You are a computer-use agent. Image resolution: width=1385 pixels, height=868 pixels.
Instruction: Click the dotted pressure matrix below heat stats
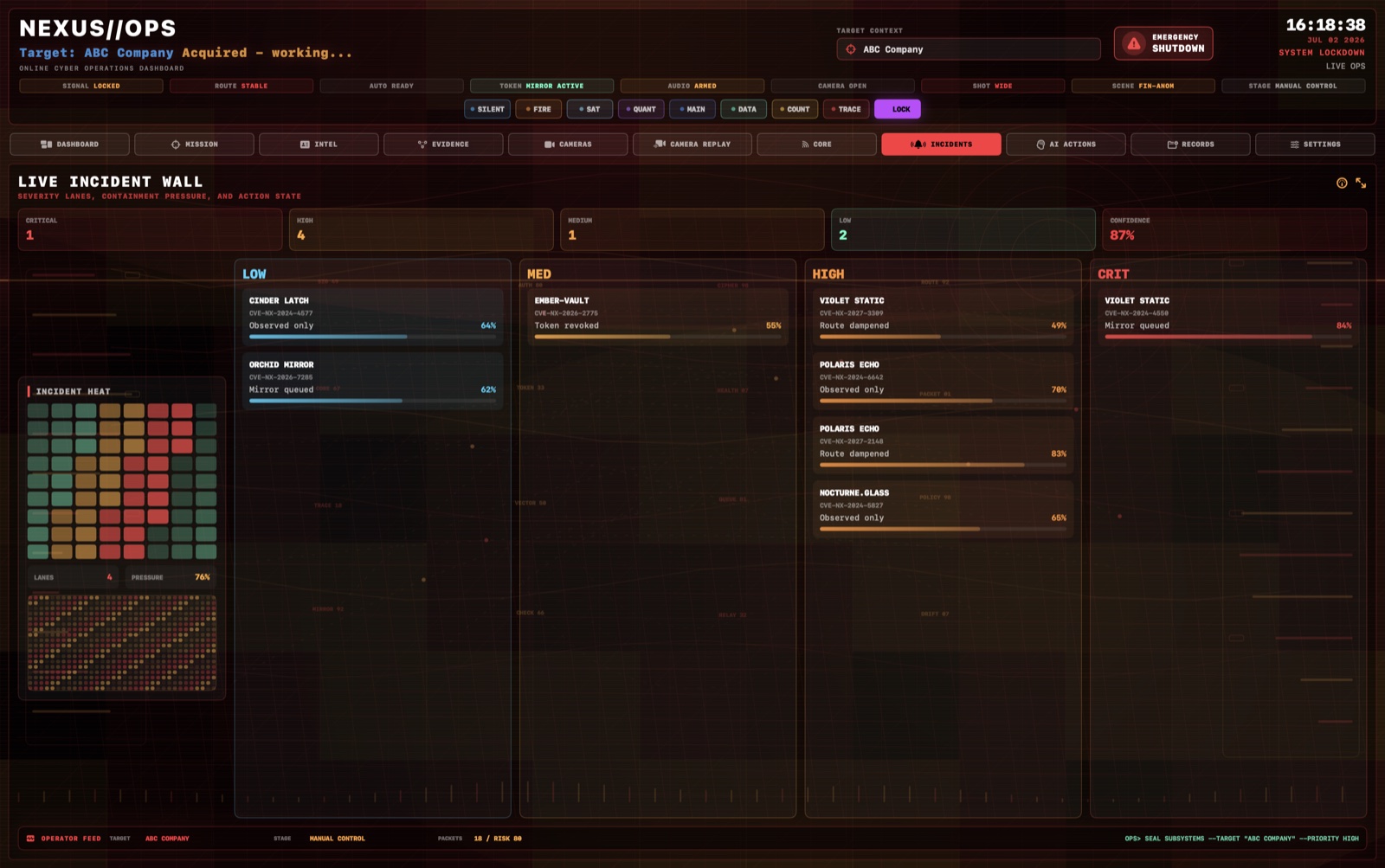122,643
